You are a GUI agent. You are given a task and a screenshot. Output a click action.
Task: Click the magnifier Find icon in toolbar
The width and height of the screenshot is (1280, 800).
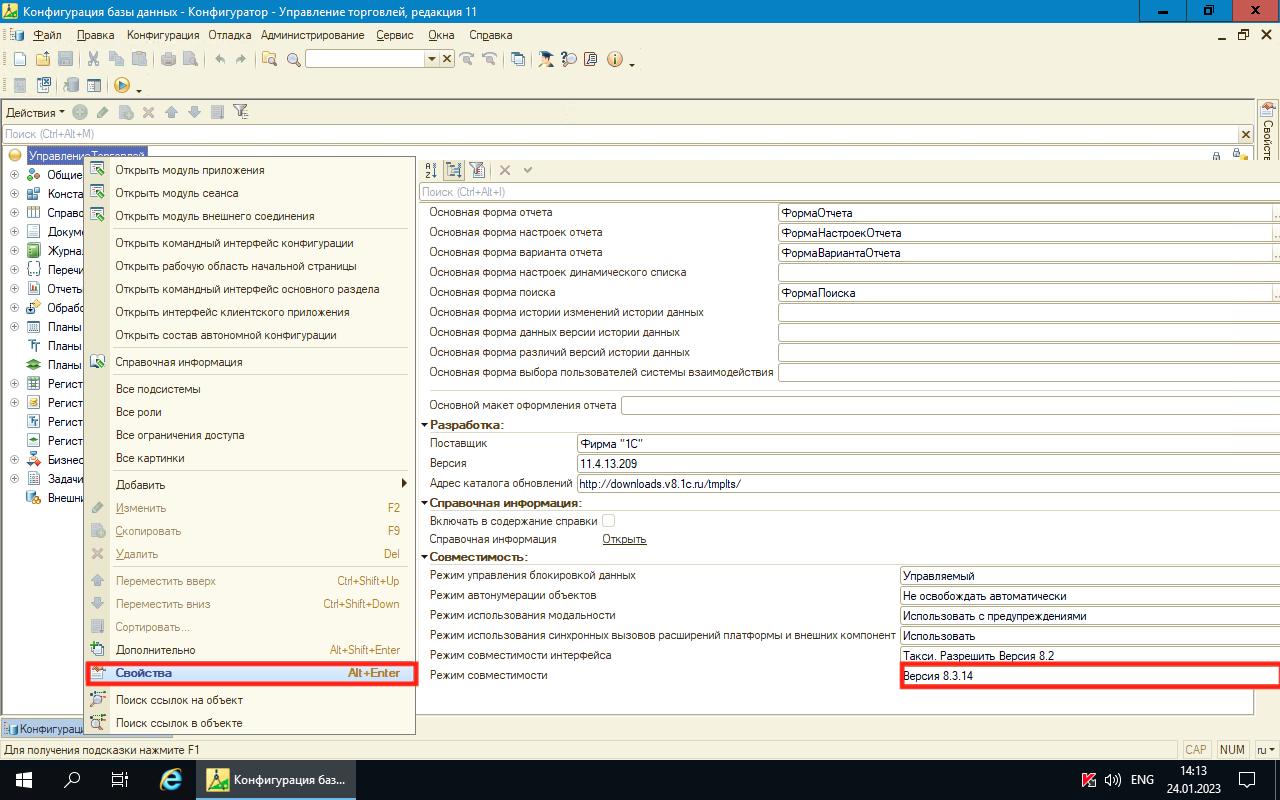[x=294, y=59]
